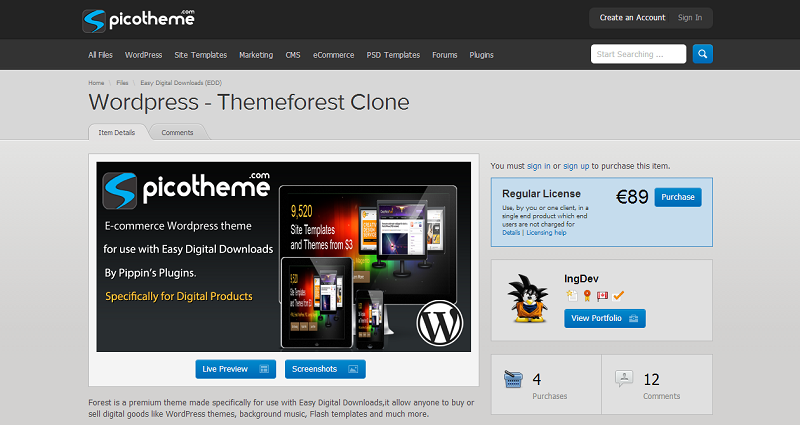Click the Canada flag badge
Image resolution: width=800 pixels, height=425 pixels.
(x=602, y=295)
